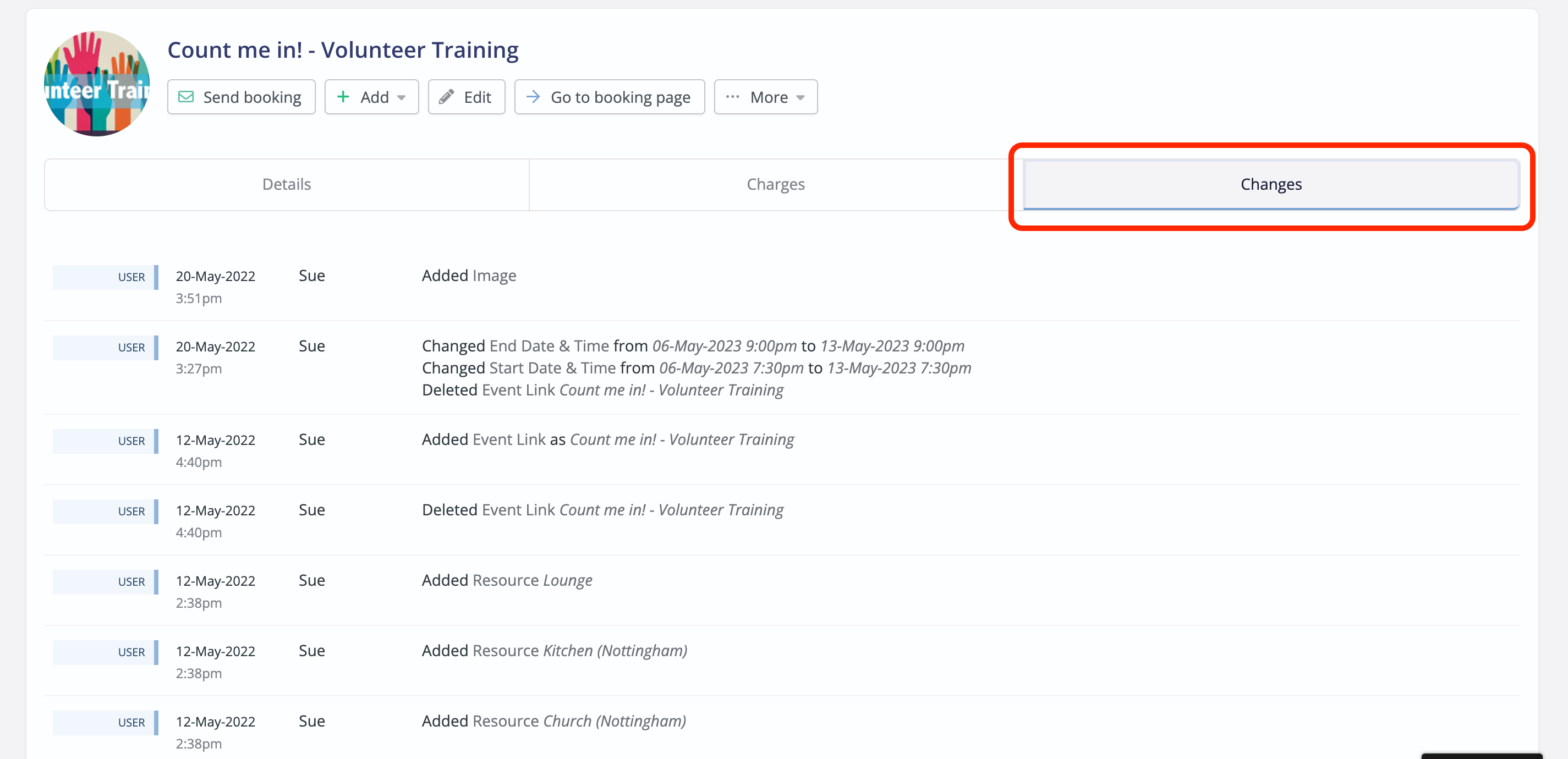This screenshot has width=1568, height=759.
Task: Click the USER badge on Added Image entry
Action: [x=132, y=276]
